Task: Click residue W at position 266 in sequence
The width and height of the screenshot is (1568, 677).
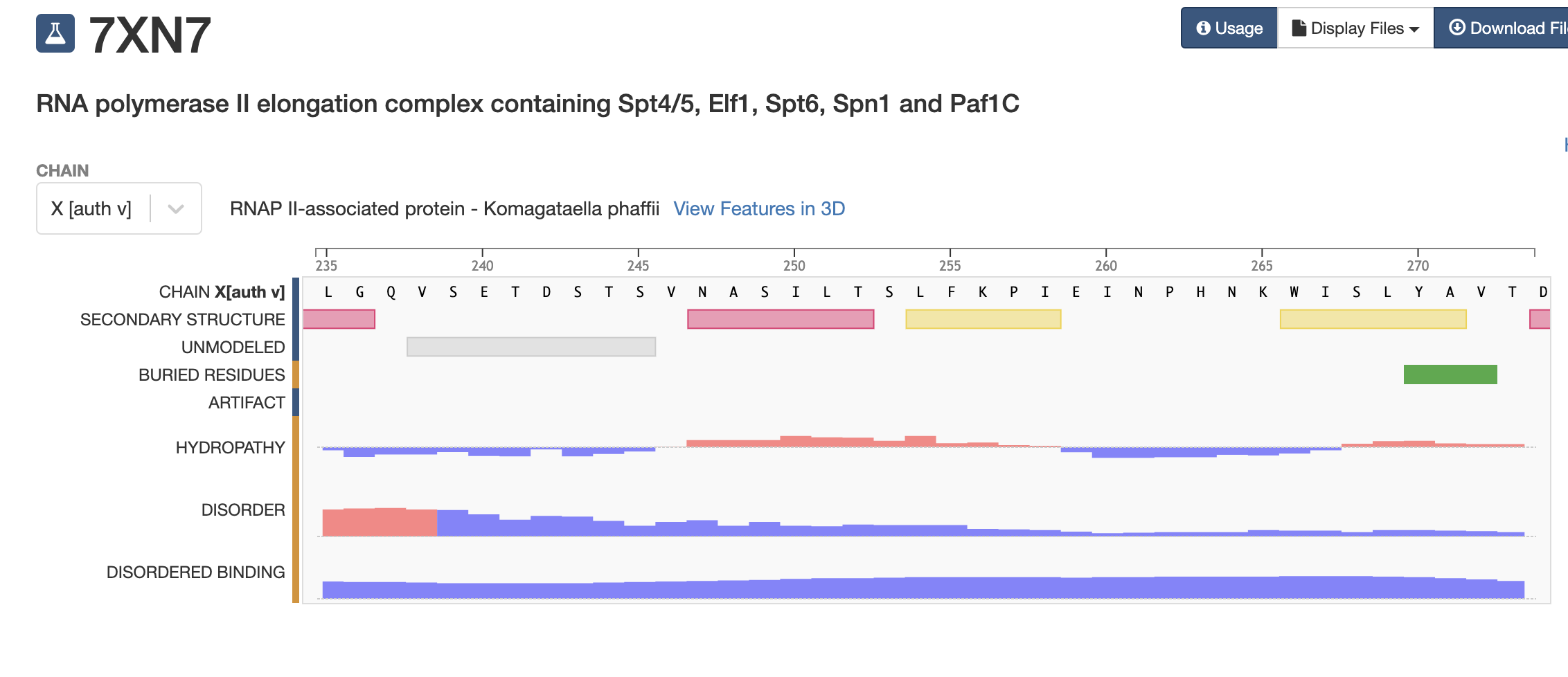Action: pyautogui.click(x=1294, y=291)
